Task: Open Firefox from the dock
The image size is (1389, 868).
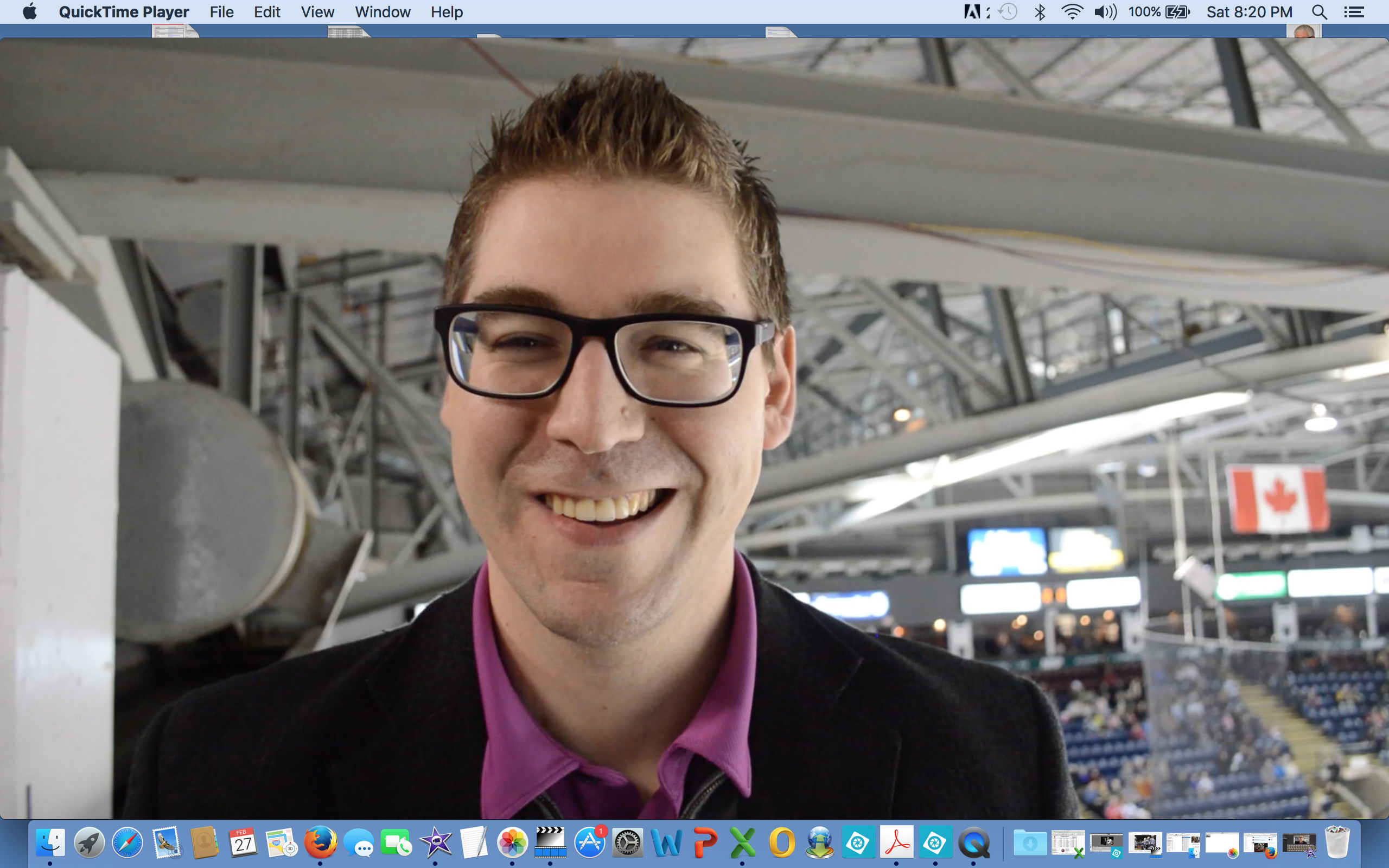Action: pos(320,843)
